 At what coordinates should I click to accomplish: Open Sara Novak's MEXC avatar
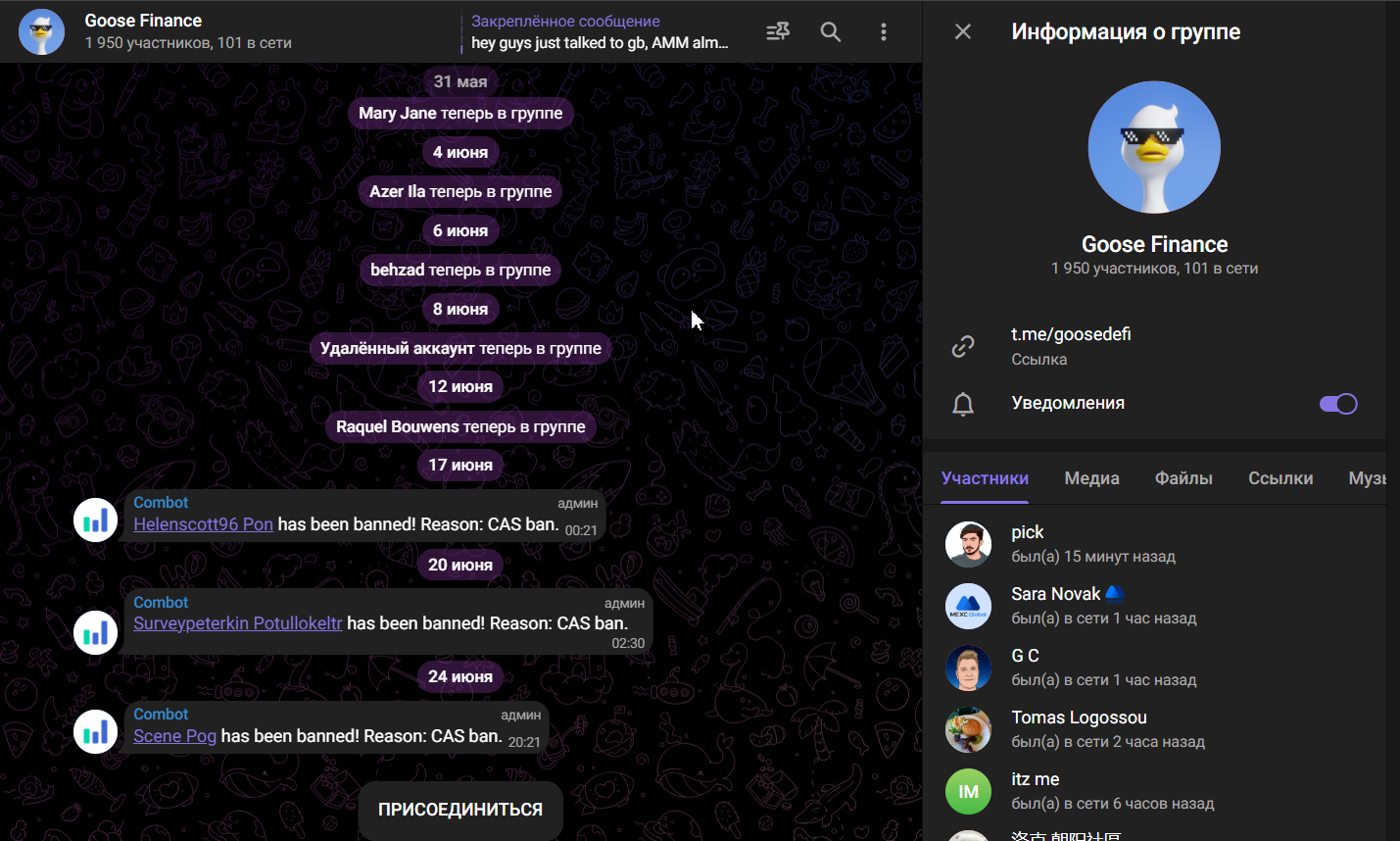pyautogui.click(x=968, y=606)
